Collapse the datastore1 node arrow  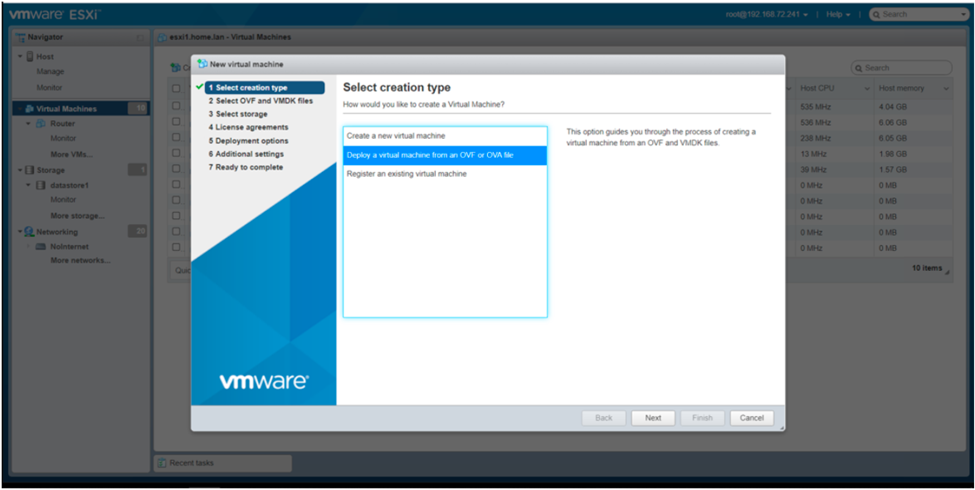coord(29,185)
